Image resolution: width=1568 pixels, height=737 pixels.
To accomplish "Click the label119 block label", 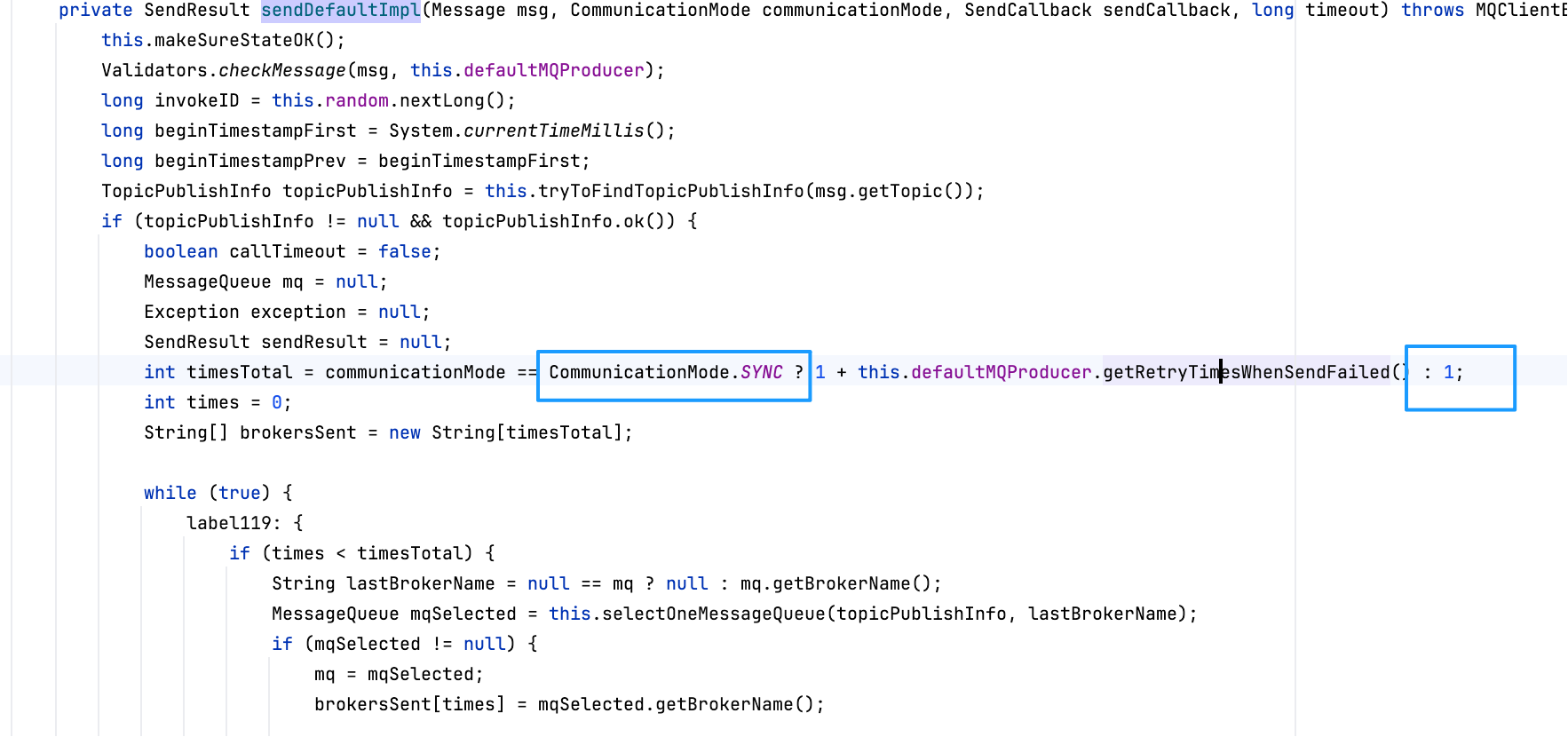I will tap(234, 524).
